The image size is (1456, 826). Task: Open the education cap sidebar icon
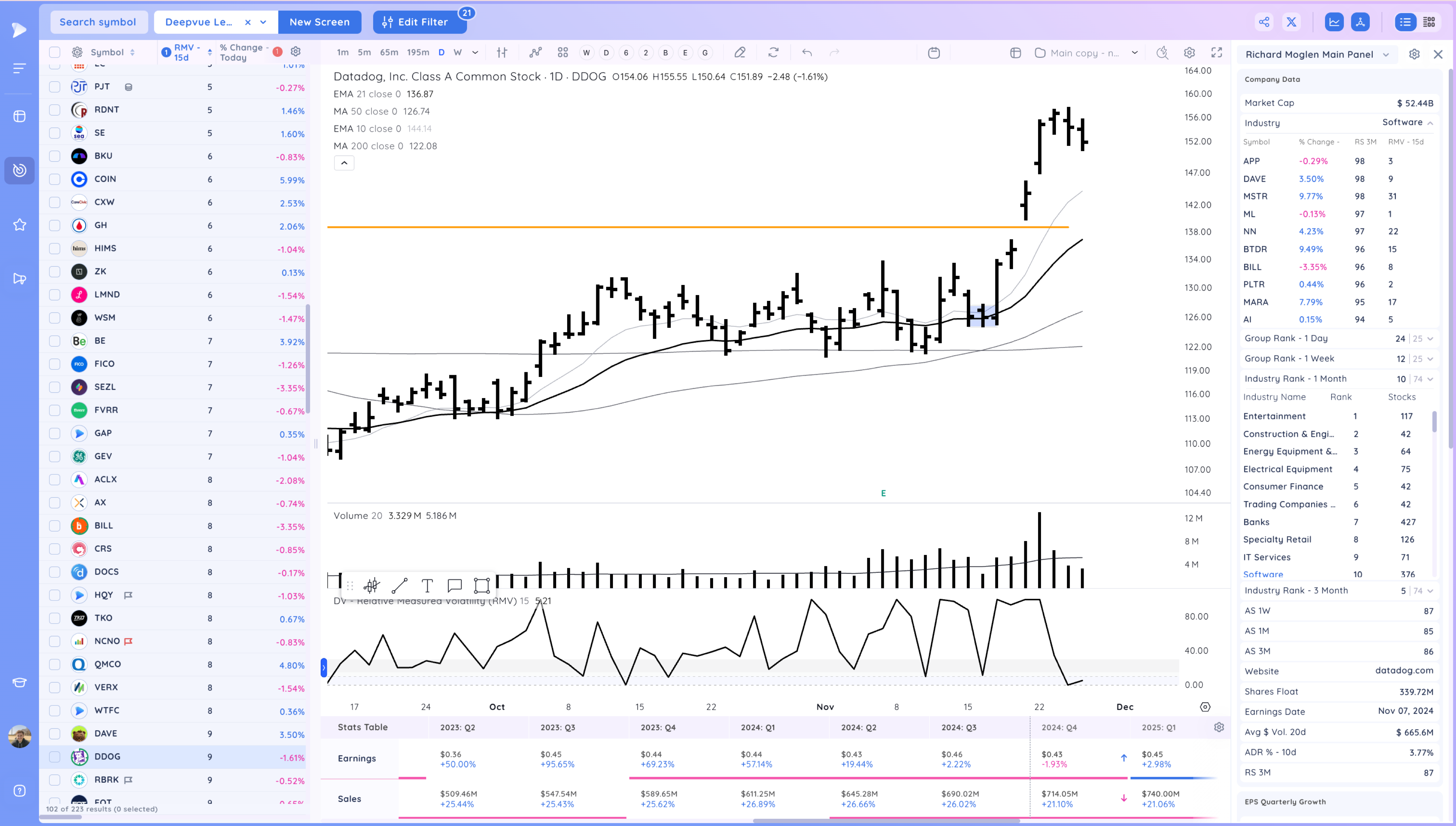click(x=19, y=683)
